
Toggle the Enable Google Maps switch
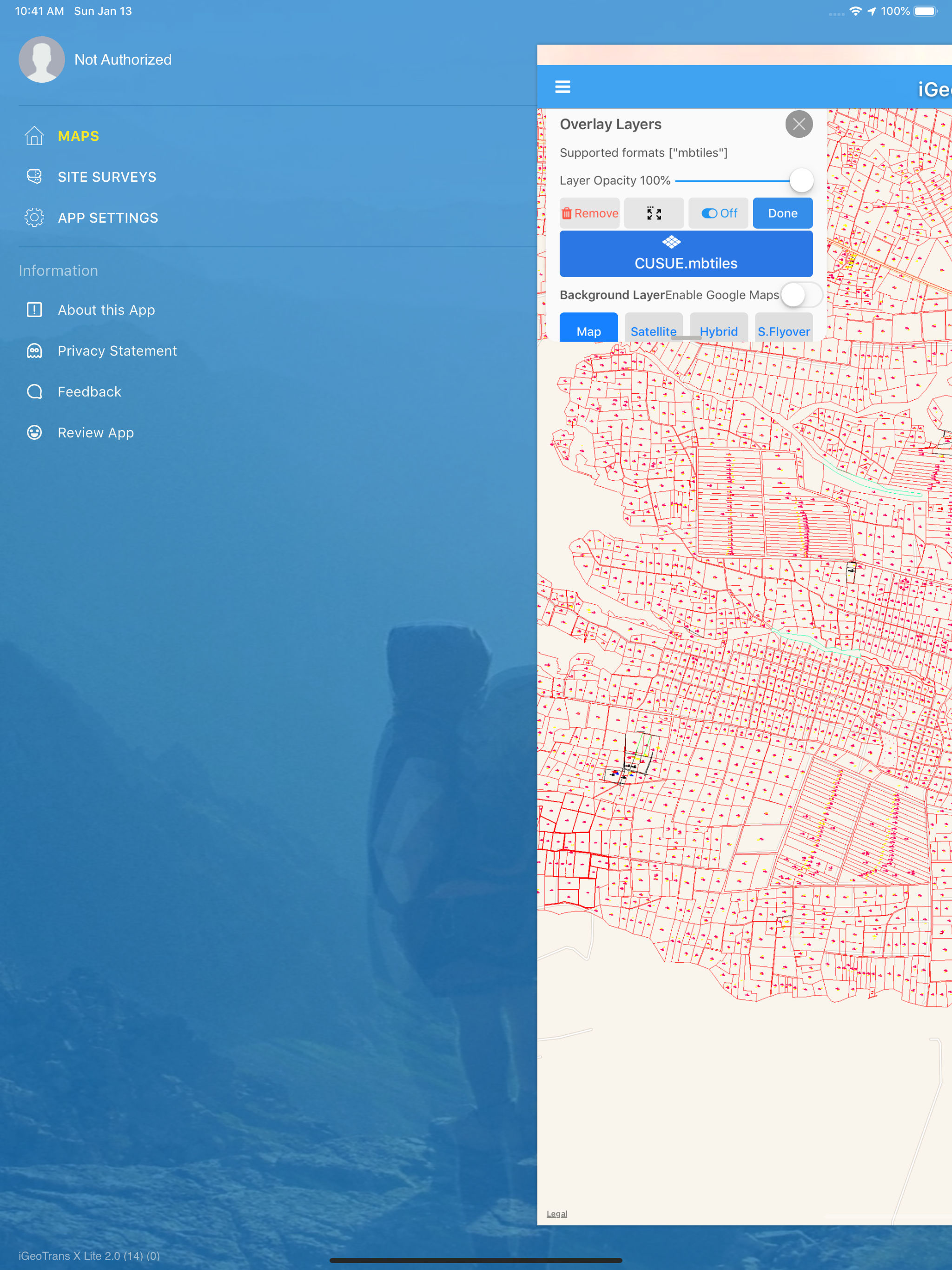point(801,295)
